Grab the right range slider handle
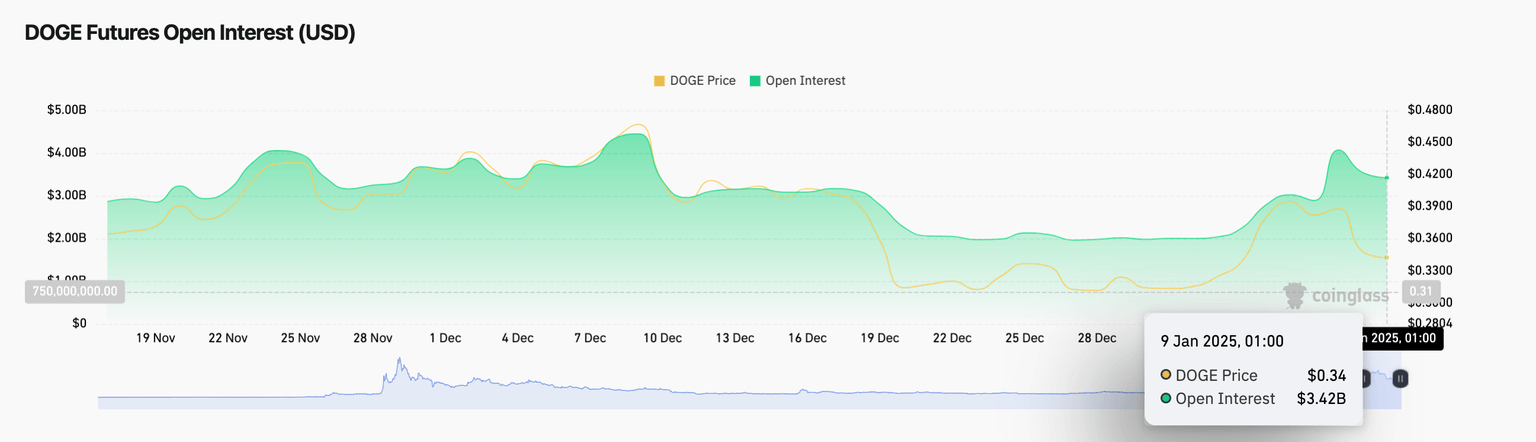Image resolution: width=1536 pixels, height=442 pixels. [1401, 378]
